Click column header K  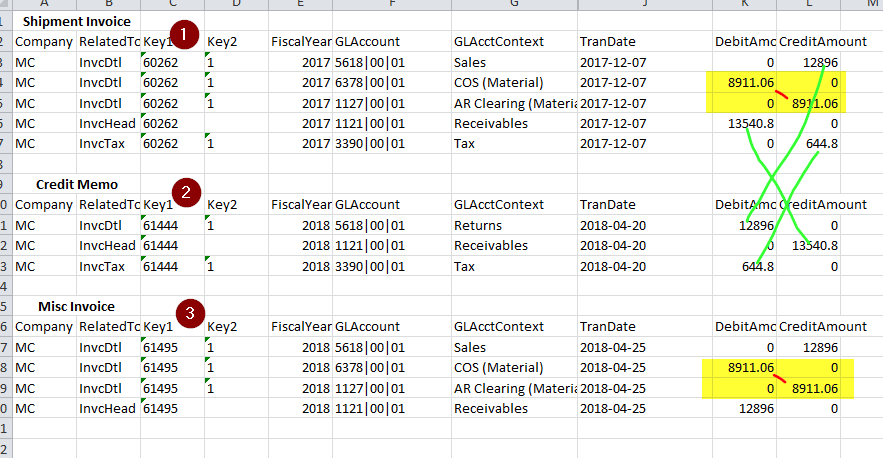click(744, 4)
